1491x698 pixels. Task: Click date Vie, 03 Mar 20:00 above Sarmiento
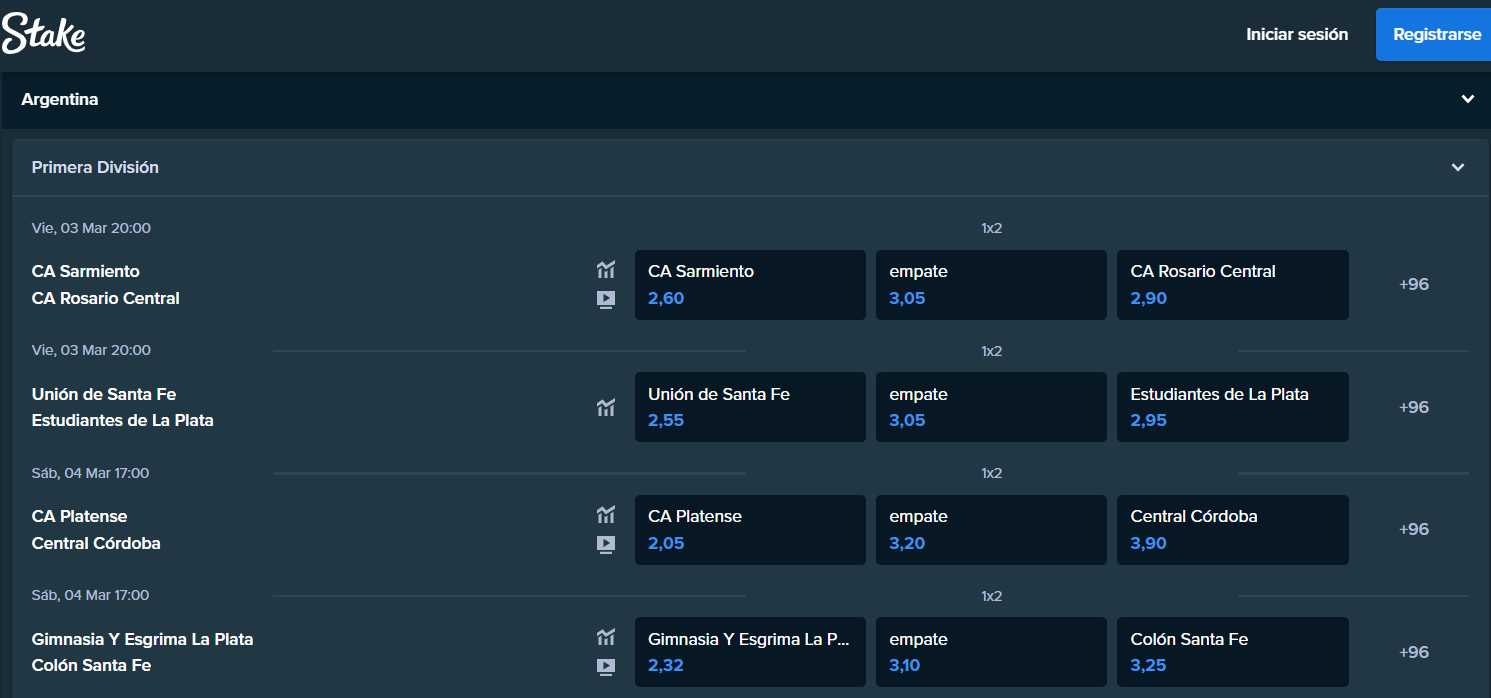pos(91,228)
